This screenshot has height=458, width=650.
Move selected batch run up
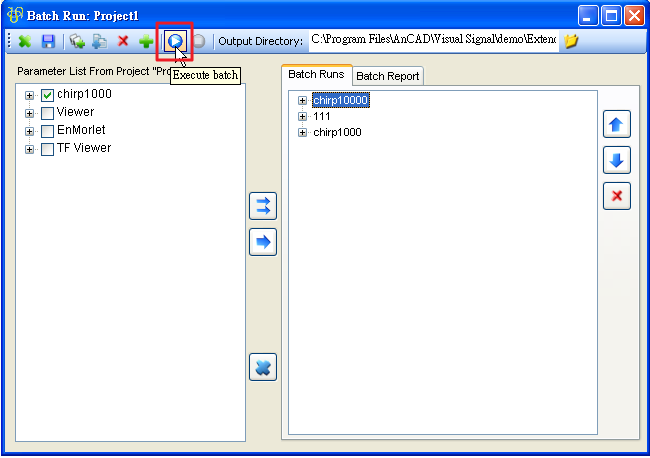click(616, 125)
